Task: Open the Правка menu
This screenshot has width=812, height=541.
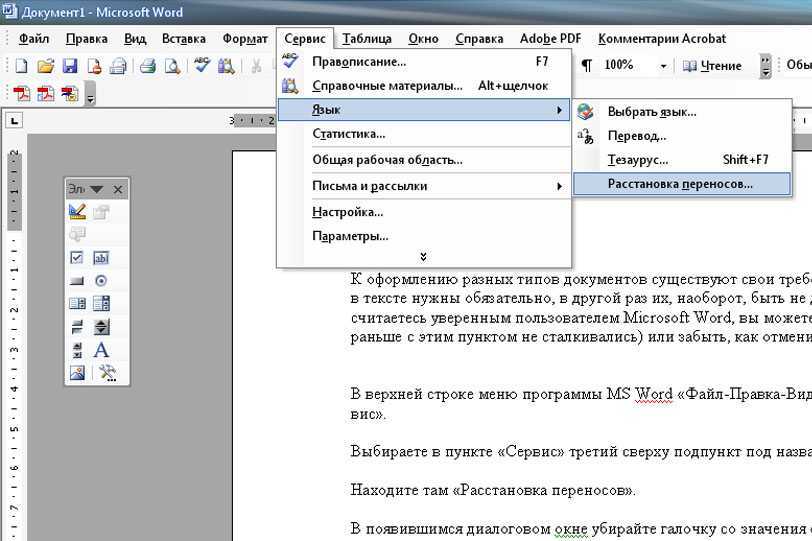Action: point(86,39)
